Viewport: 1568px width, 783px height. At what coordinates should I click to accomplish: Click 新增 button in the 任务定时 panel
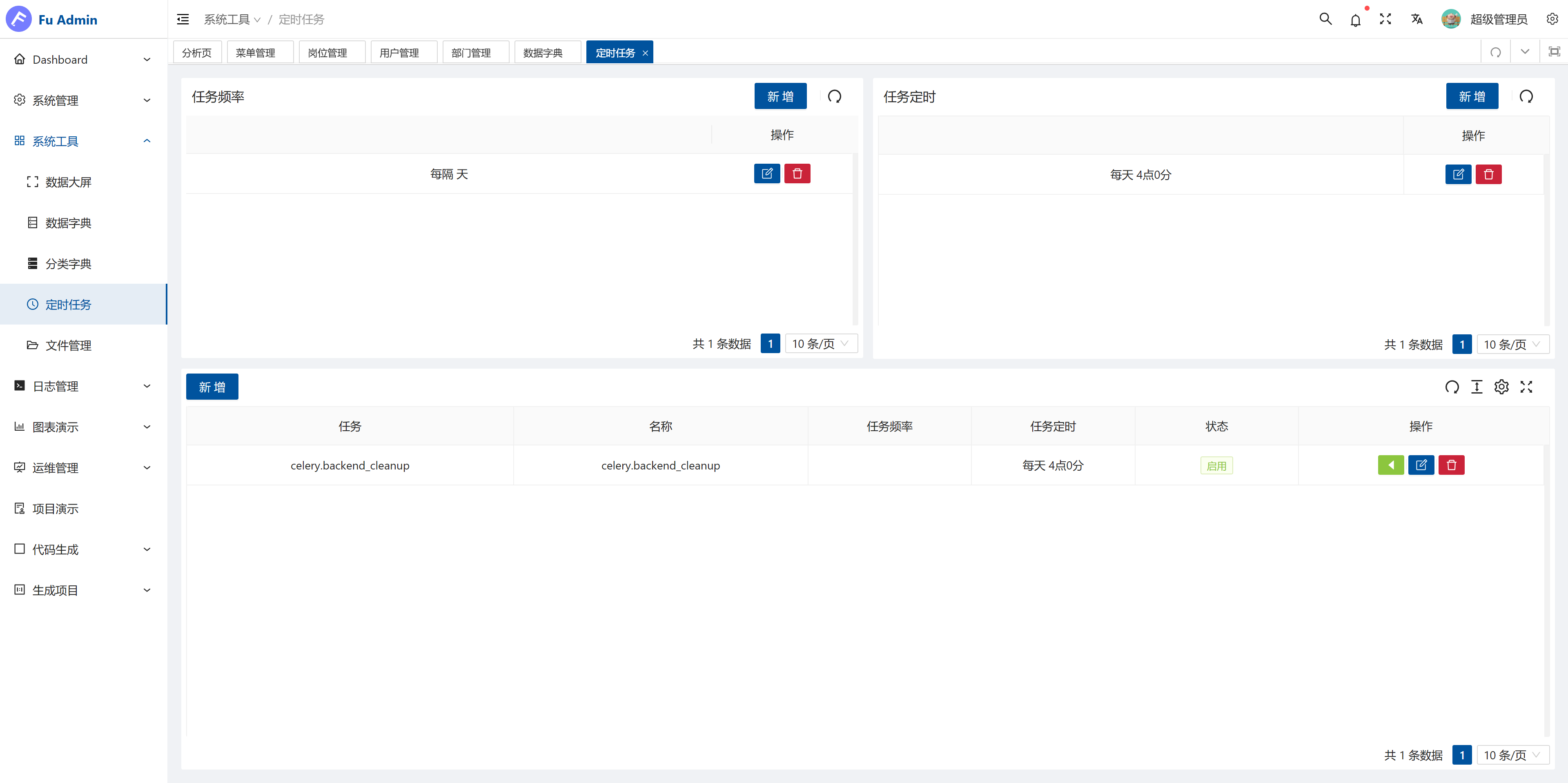point(1471,96)
